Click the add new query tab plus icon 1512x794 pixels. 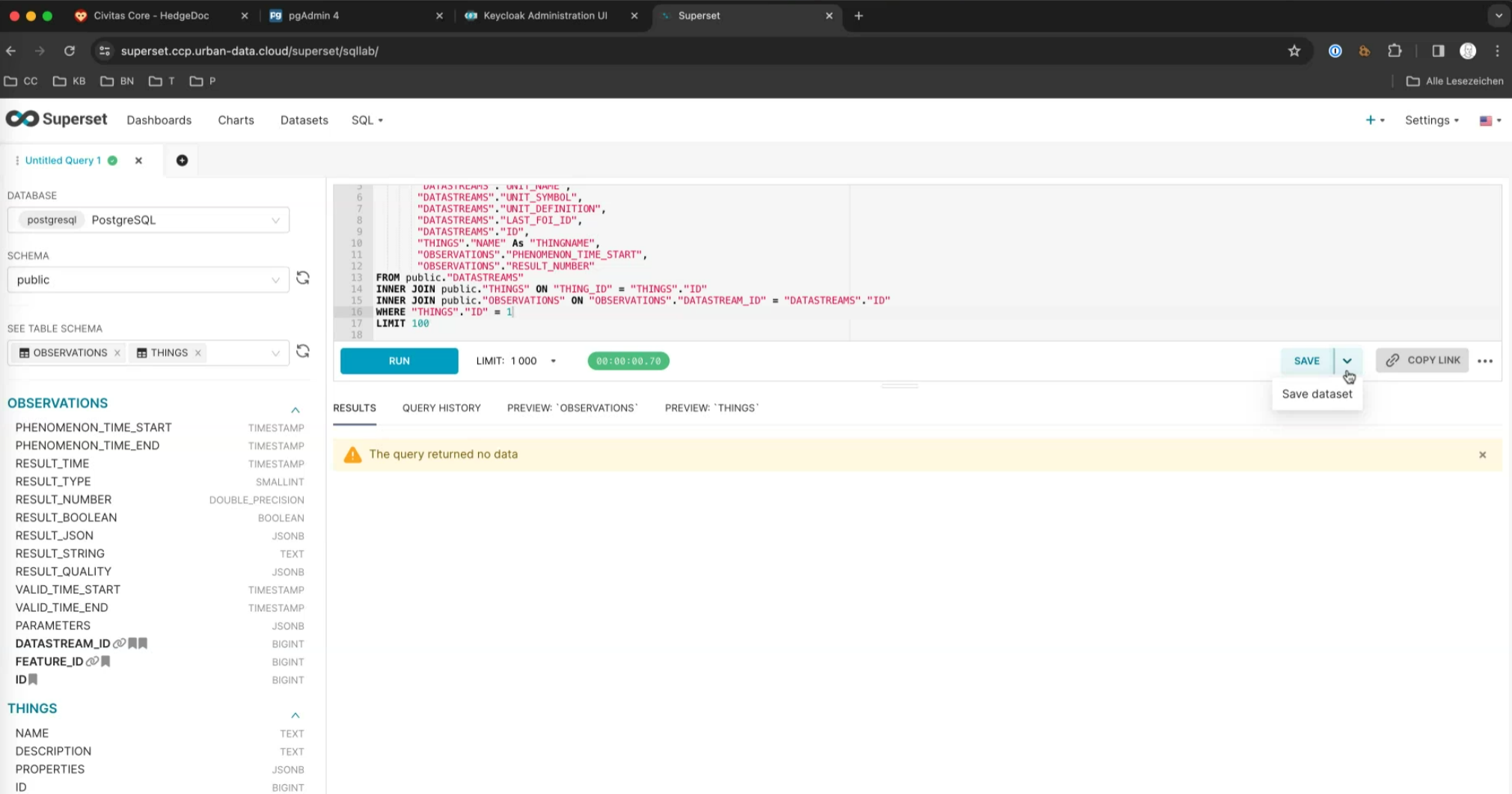pyautogui.click(x=182, y=160)
